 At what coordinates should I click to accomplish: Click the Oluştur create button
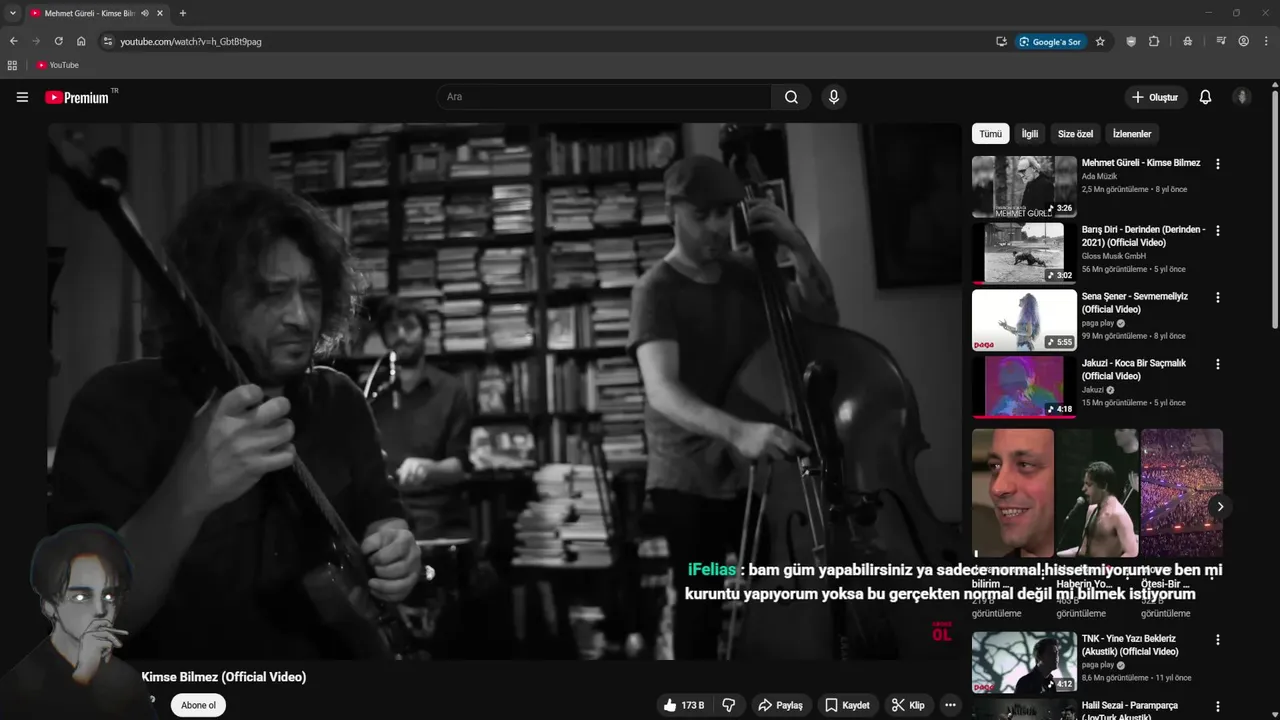(x=1154, y=97)
